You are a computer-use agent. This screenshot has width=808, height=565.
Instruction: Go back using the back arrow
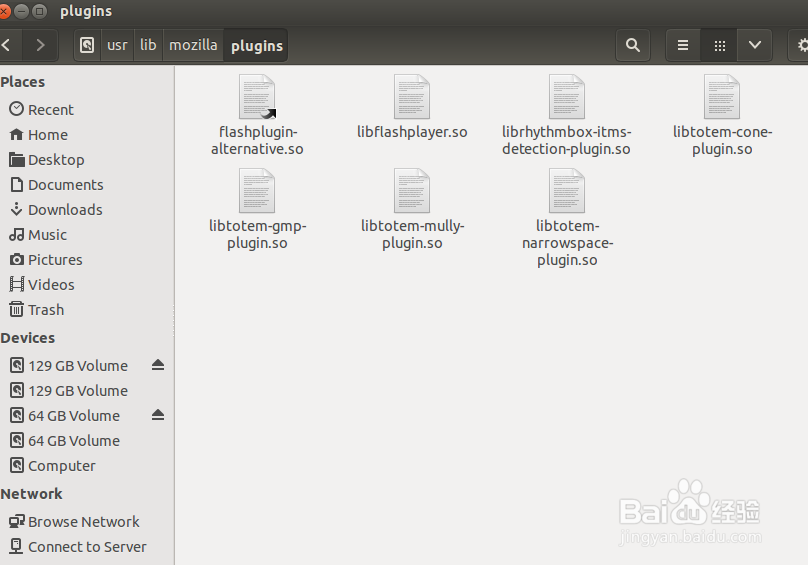7,45
